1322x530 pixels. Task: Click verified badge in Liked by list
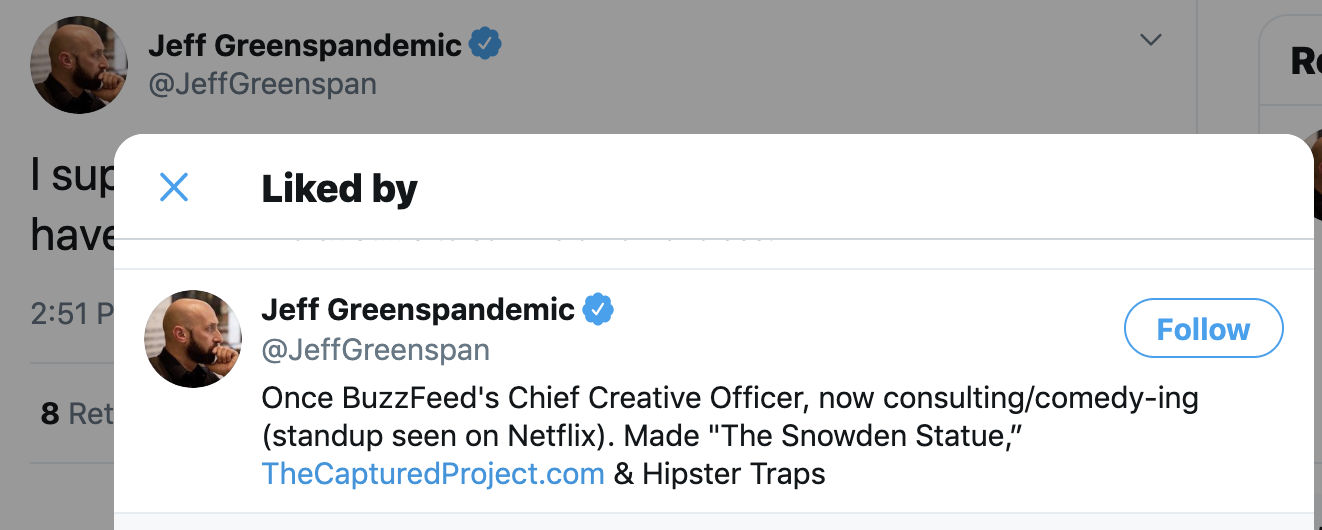tap(598, 310)
